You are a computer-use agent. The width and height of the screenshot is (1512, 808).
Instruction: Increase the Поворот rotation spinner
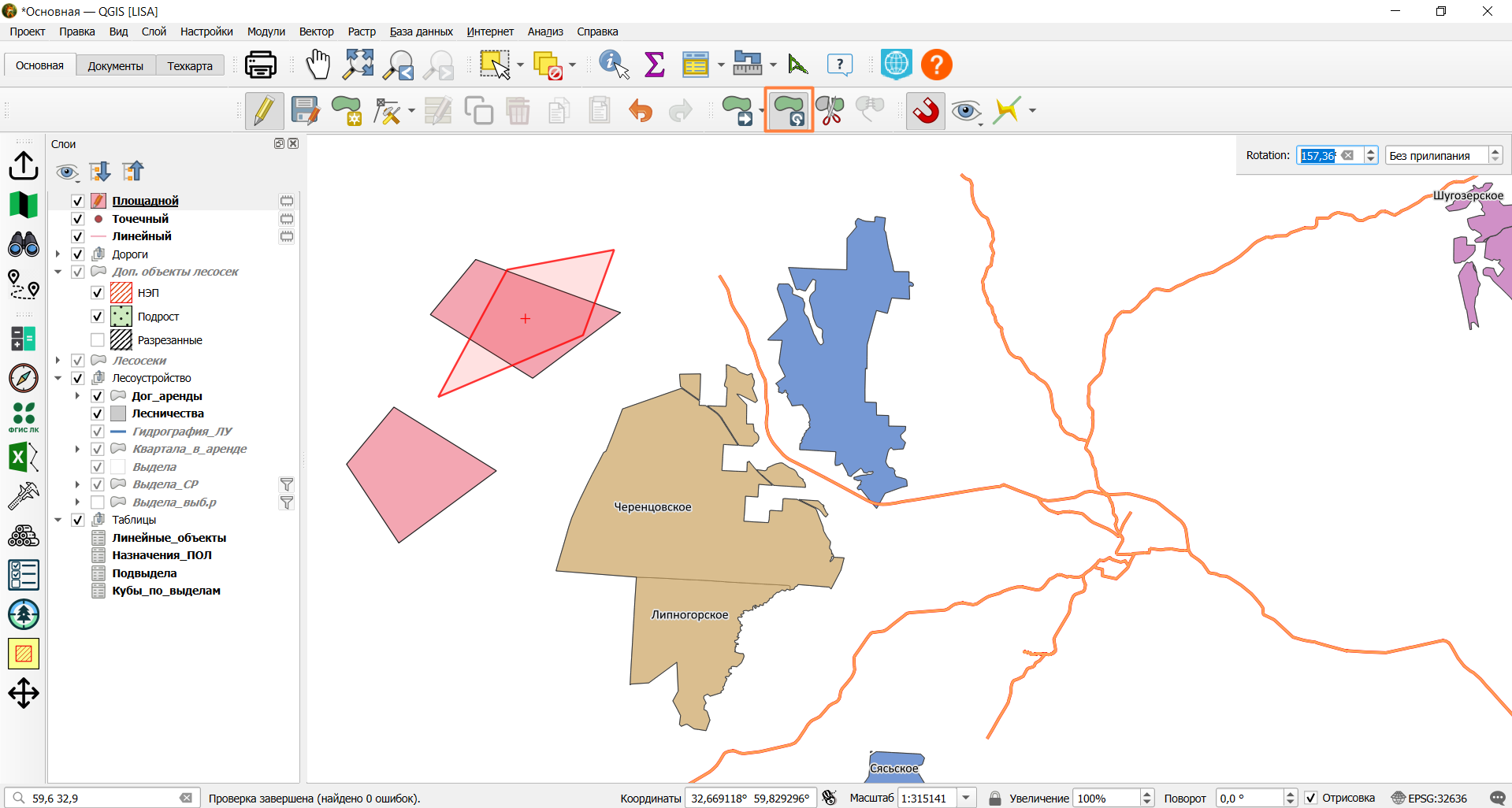(1290, 794)
